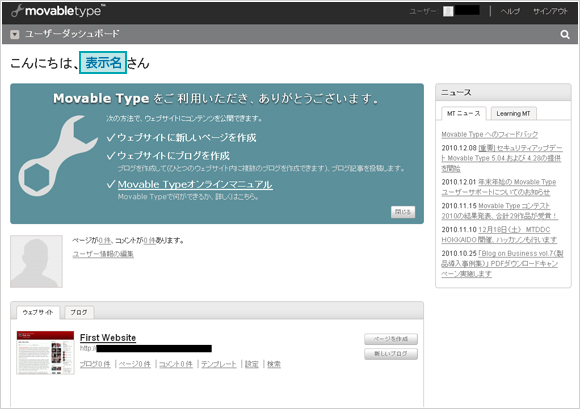Open コメント0件 link for First Website
Viewport: 580px width, 409px height.
176,364
